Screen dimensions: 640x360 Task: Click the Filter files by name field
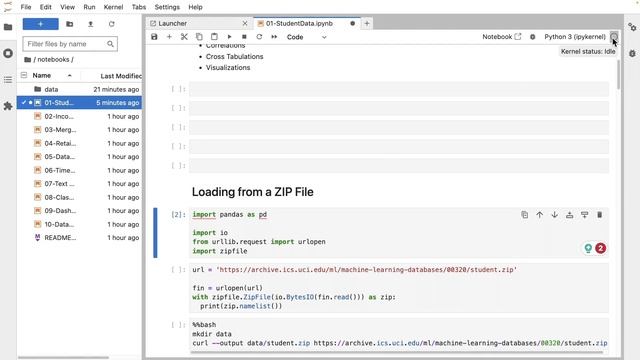click(70, 44)
